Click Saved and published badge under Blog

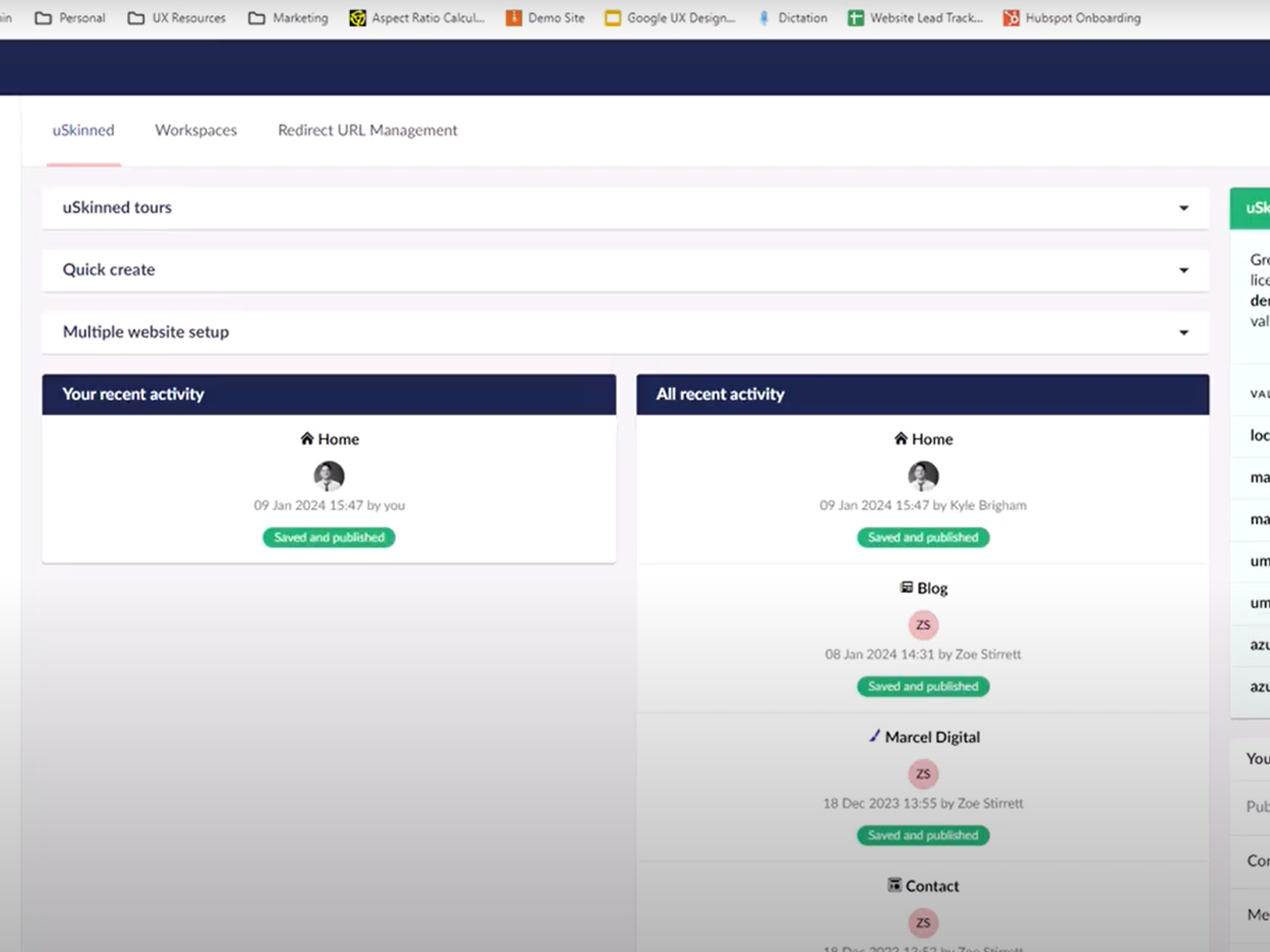pos(922,686)
